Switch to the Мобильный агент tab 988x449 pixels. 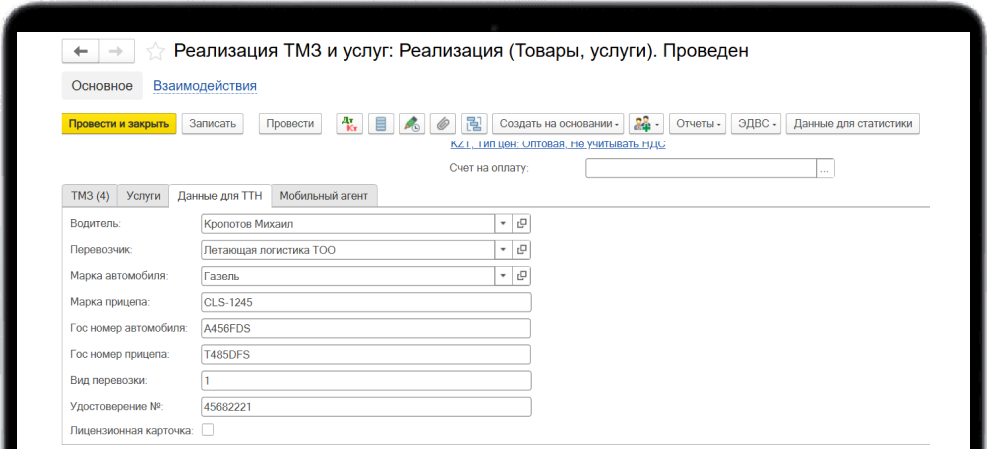(323, 196)
